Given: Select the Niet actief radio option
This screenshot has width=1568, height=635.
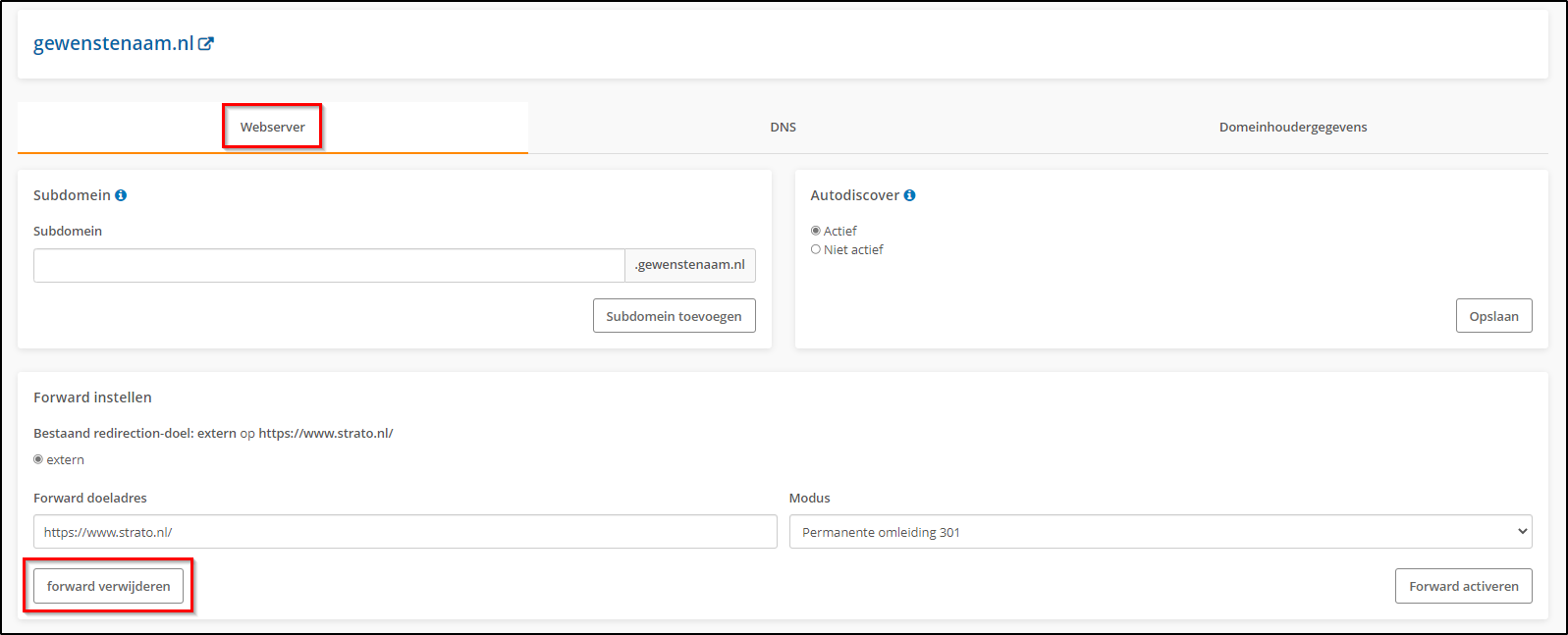Looking at the screenshot, I should [816, 249].
